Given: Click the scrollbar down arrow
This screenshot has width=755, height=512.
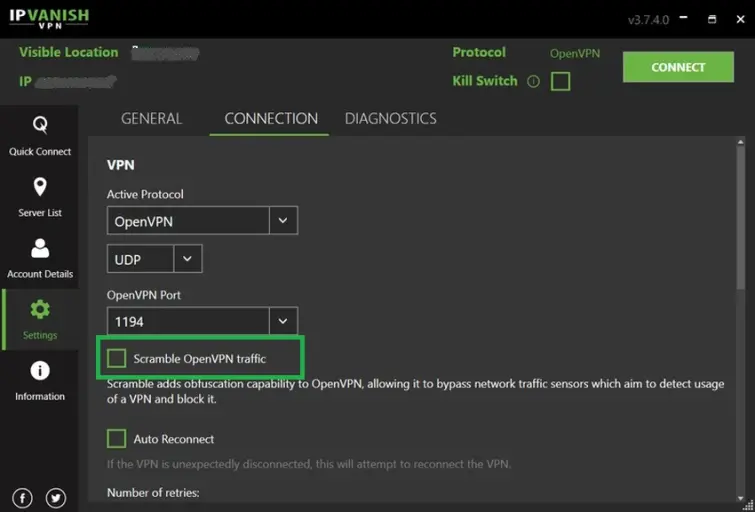Looking at the screenshot, I should [x=741, y=498].
